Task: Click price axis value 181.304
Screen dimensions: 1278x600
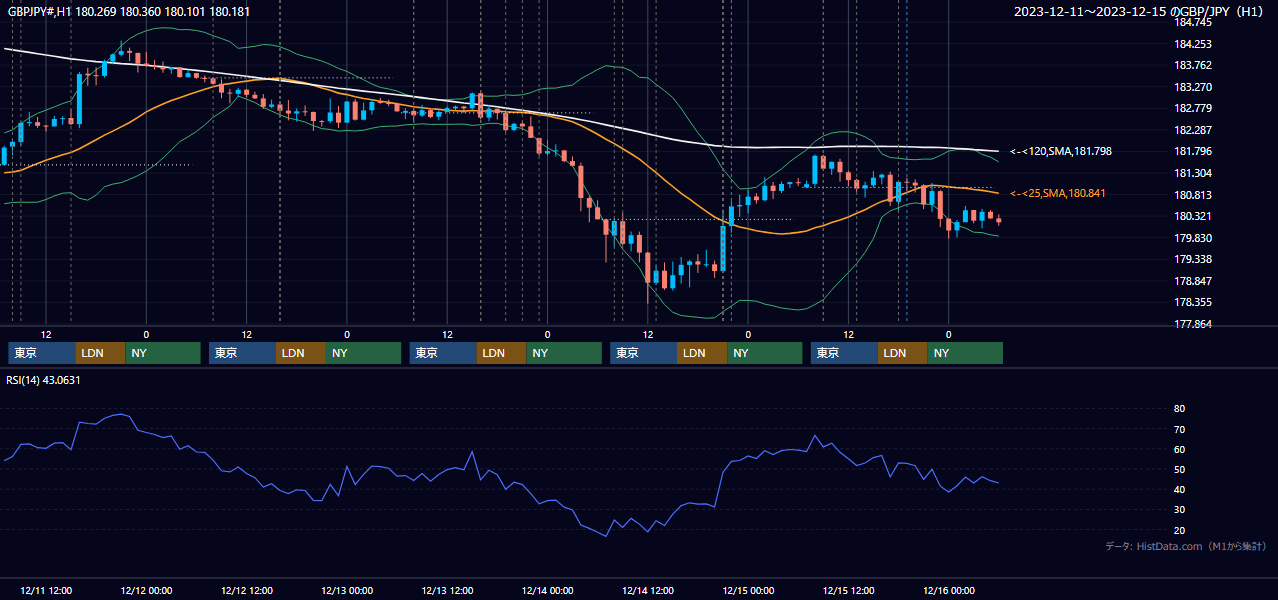Action: [1193, 173]
